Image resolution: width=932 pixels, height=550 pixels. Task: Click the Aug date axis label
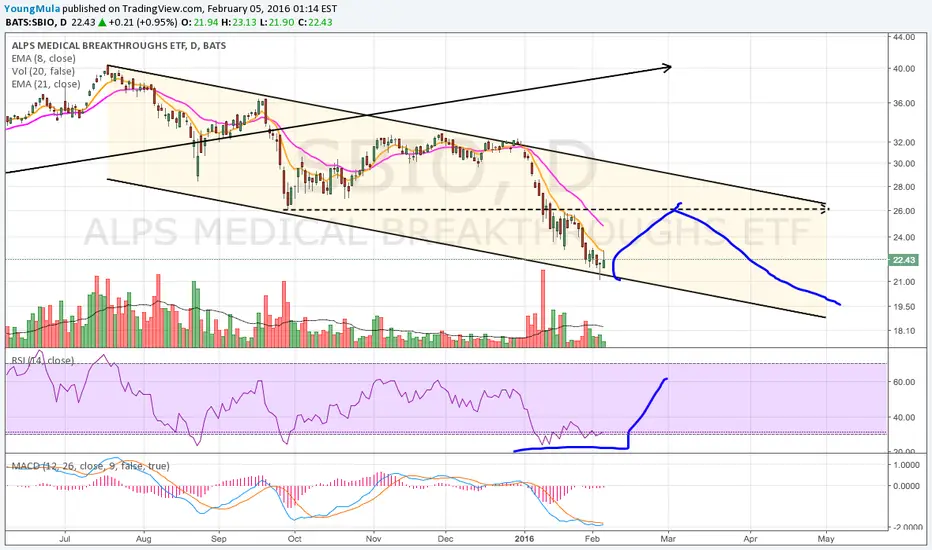click(x=143, y=539)
